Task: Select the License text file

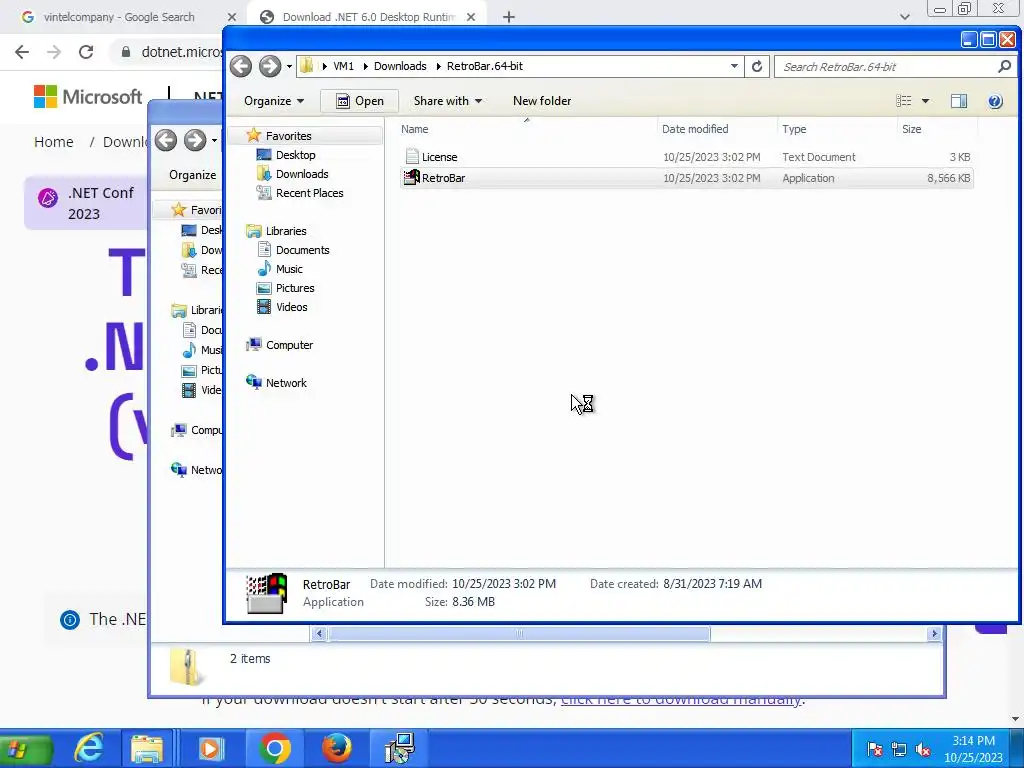Action: [x=686, y=157]
